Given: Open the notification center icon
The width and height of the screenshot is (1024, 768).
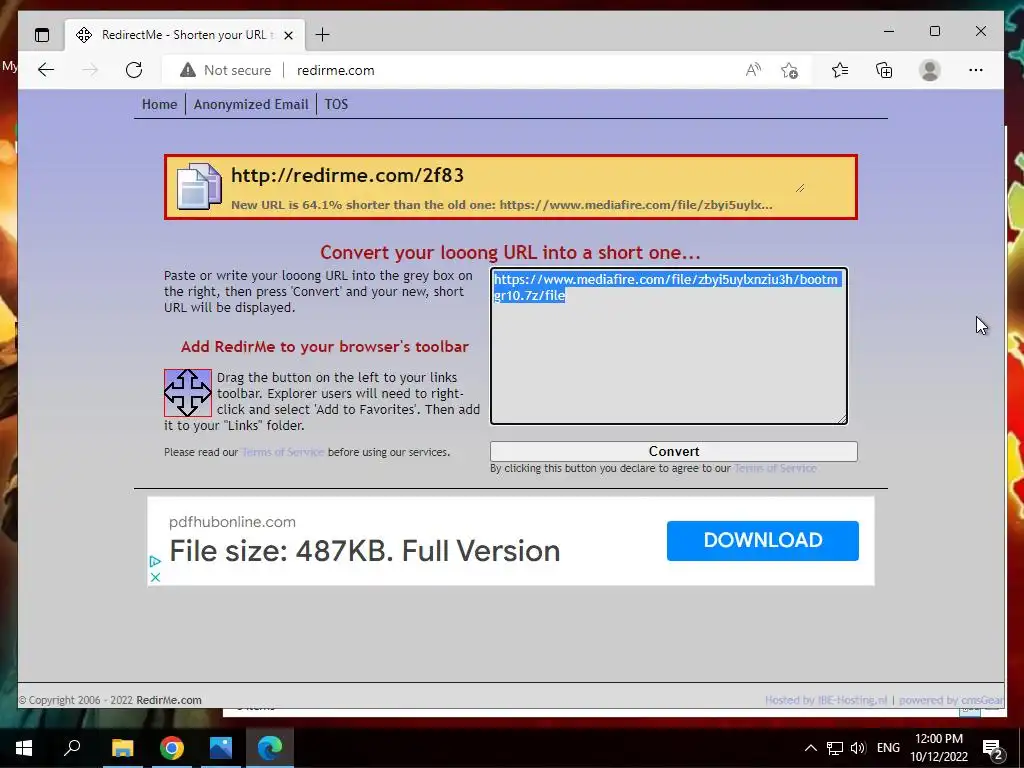Looking at the screenshot, I should pos(993,748).
